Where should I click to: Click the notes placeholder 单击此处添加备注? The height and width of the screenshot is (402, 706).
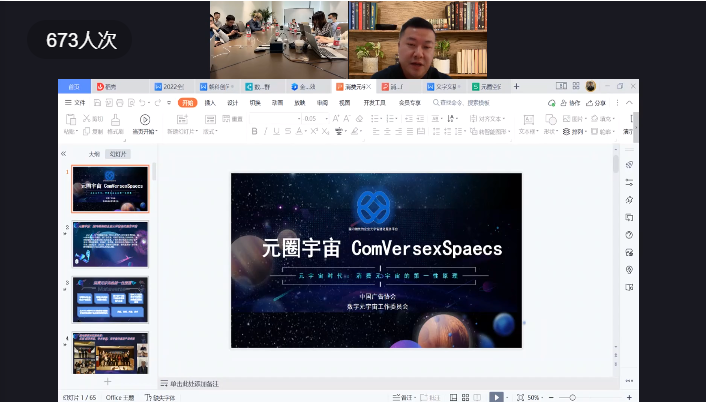pyautogui.click(x=194, y=384)
